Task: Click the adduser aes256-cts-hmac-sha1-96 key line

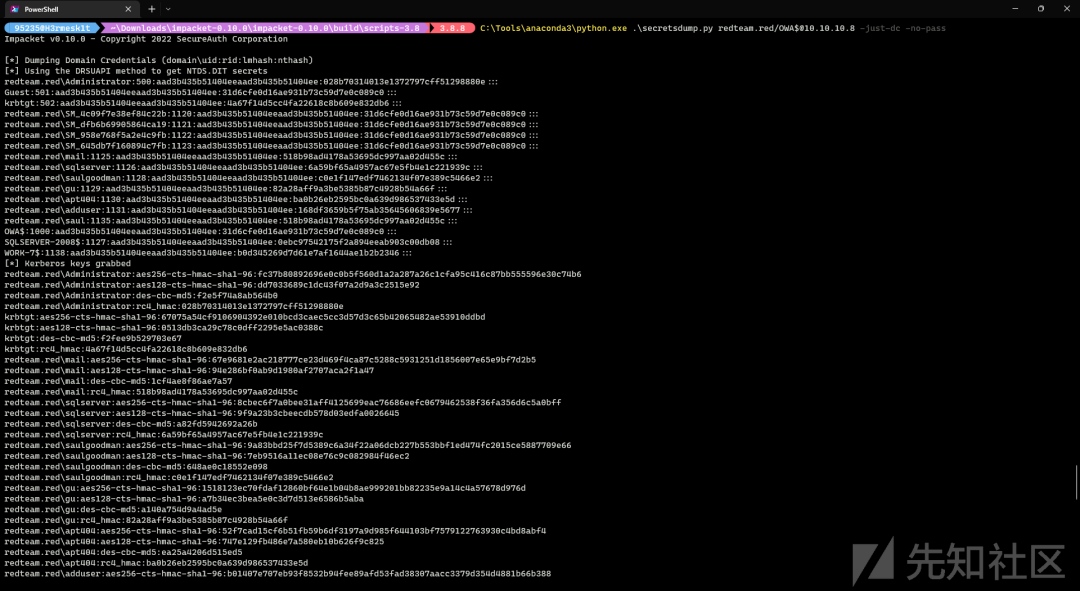Action: 278,574
